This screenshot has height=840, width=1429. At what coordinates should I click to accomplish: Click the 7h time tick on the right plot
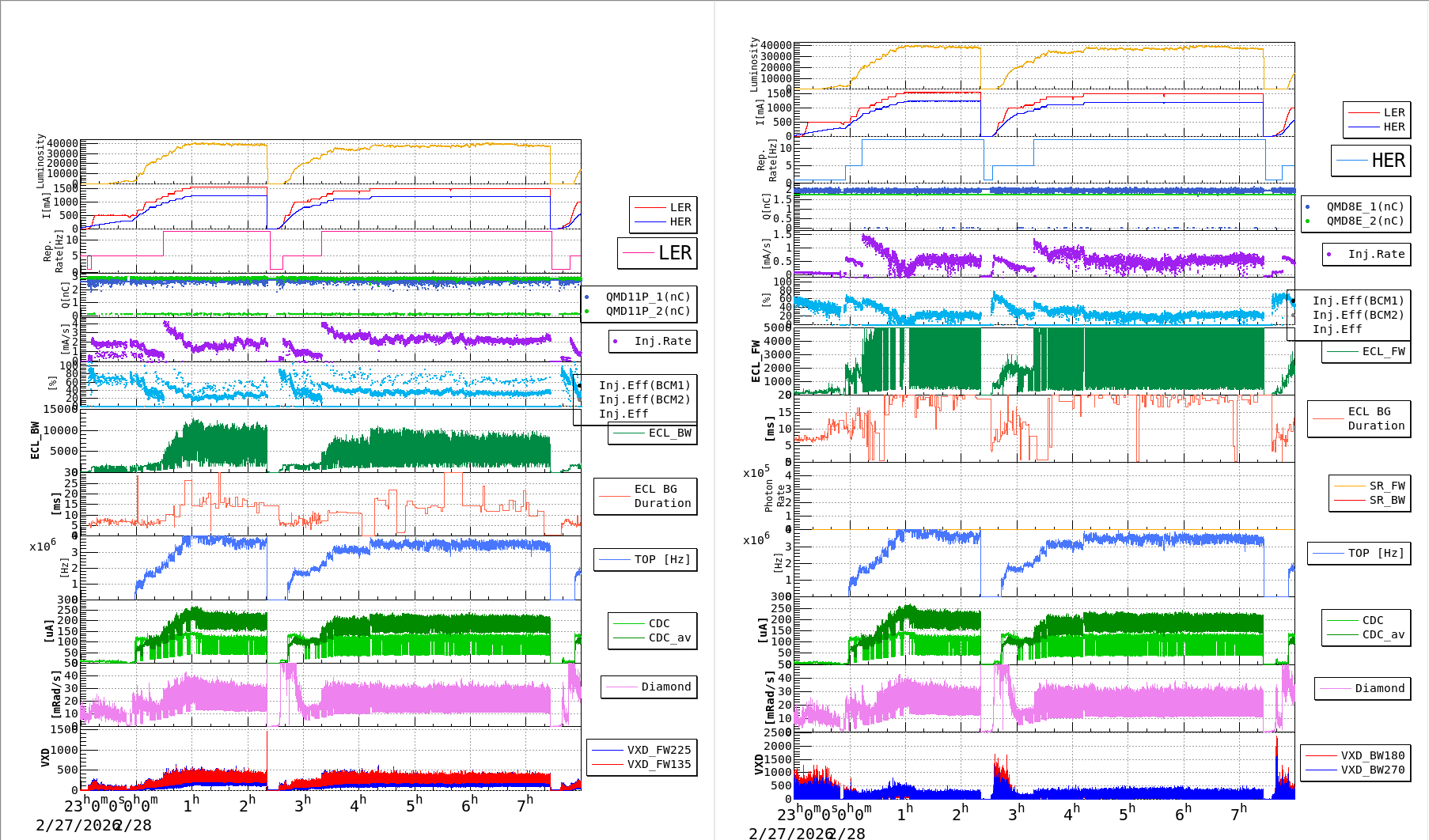tap(1238, 812)
